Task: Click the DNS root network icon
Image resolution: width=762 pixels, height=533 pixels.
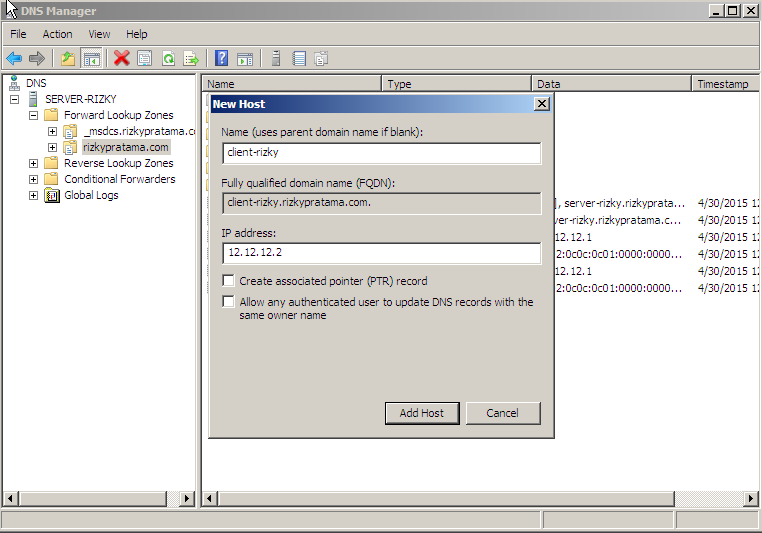Action: click(15, 83)
